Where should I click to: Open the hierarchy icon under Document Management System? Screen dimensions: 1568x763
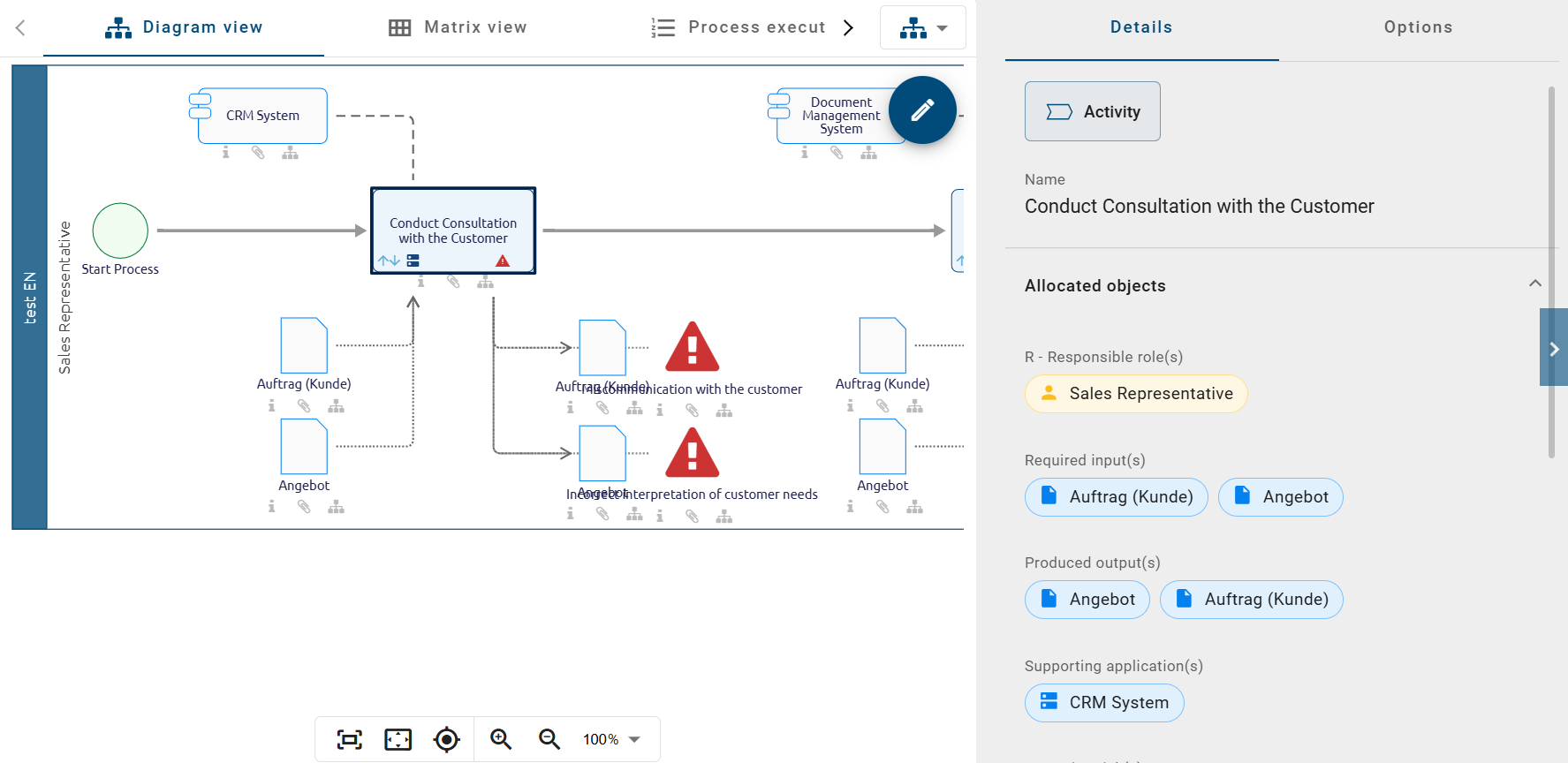point(869,153)
